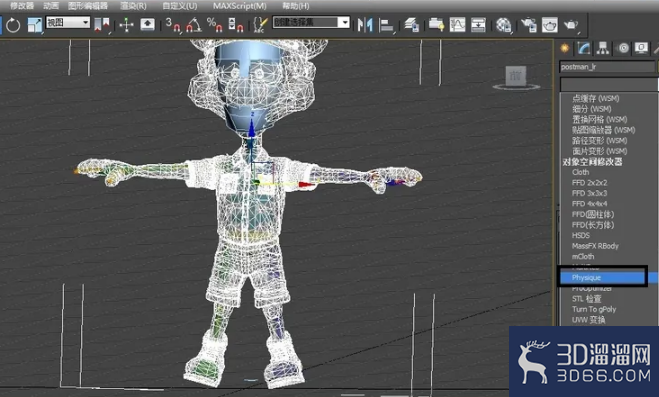This screenshot has height=397, width=659.
Task: Select the FFD 3x3x3 modifier
Action: click(x=589, y=193)
